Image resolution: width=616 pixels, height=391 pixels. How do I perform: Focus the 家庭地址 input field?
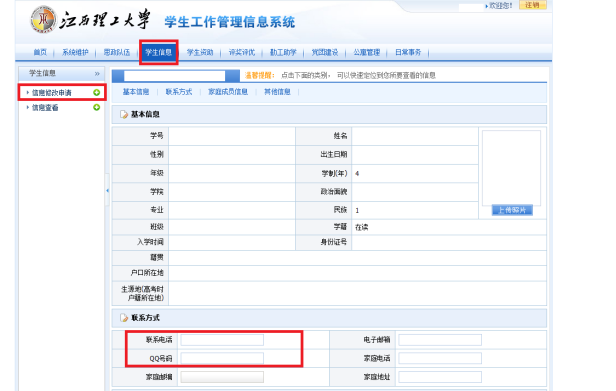[440, 377]
